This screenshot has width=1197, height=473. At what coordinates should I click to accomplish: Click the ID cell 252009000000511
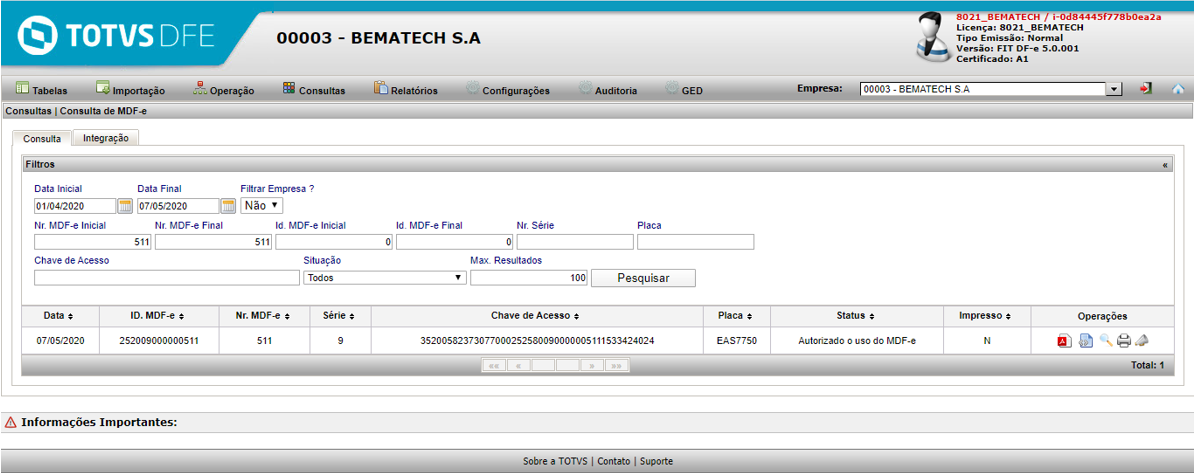pos(159,341)
